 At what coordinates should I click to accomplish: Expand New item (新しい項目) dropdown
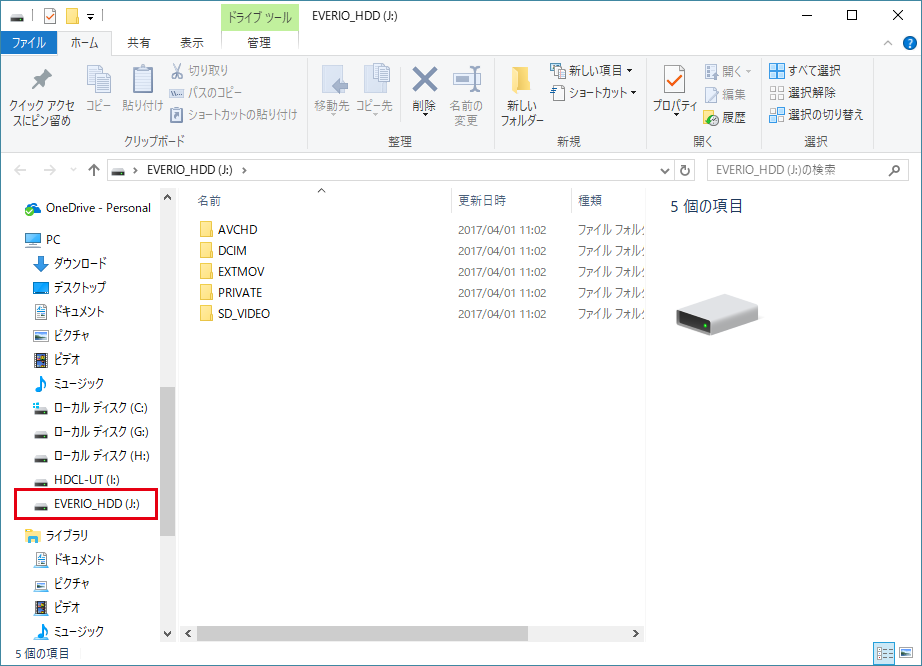tap(629, 71)
